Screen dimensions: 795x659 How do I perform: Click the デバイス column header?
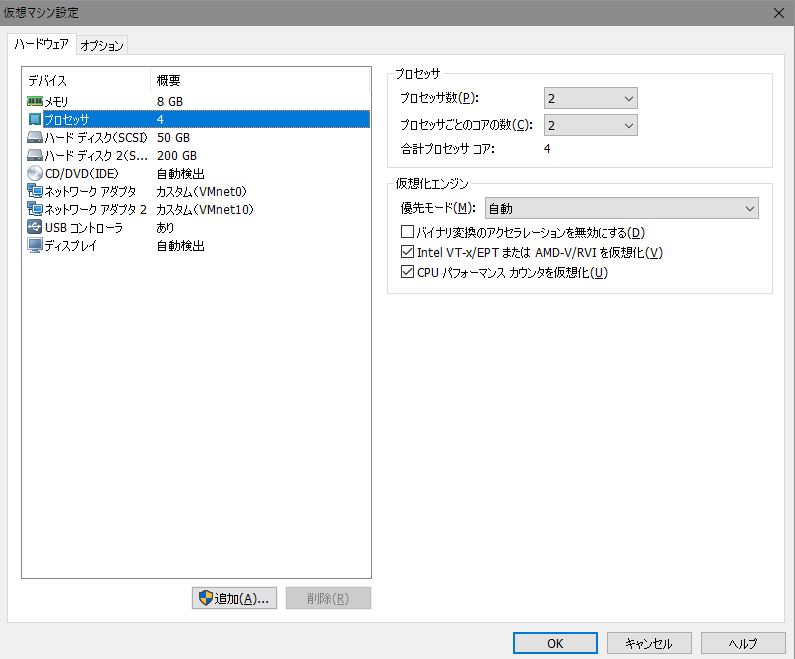pos(87,80)
